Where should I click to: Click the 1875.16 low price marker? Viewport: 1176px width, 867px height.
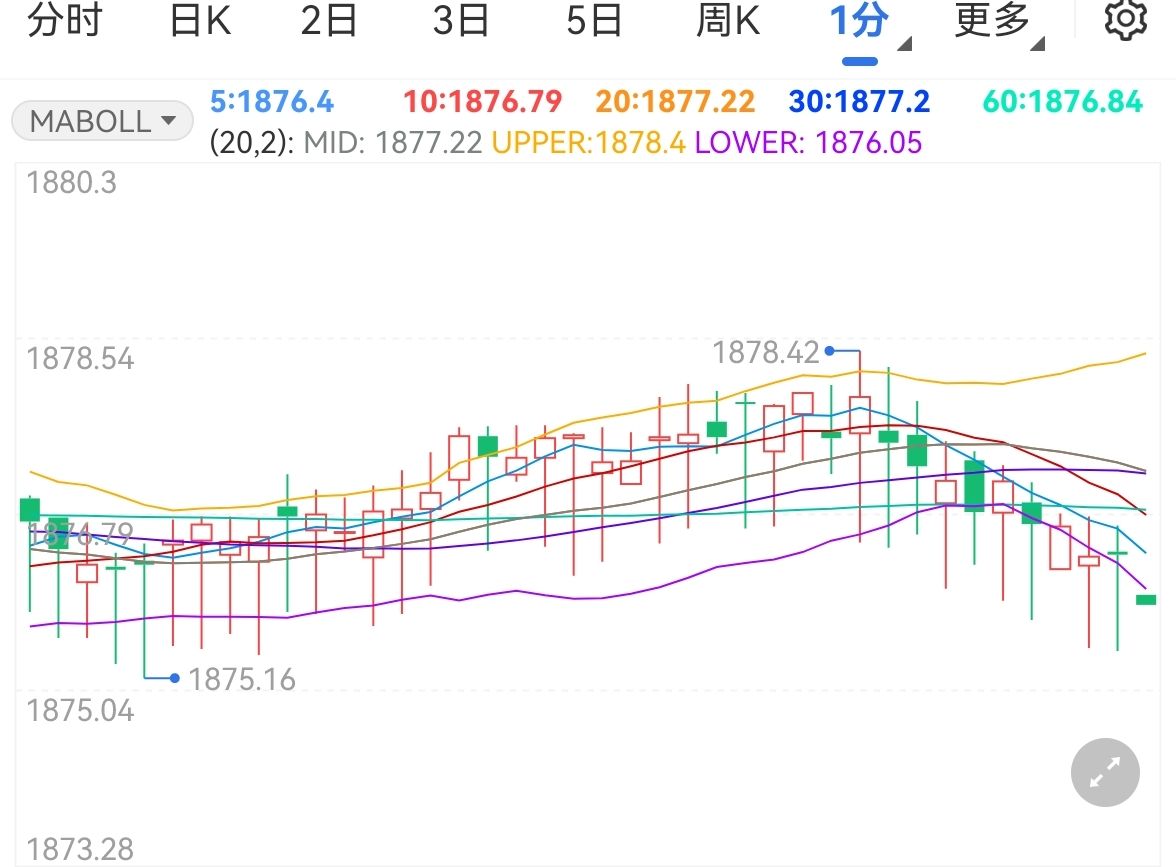pos(242,680)
